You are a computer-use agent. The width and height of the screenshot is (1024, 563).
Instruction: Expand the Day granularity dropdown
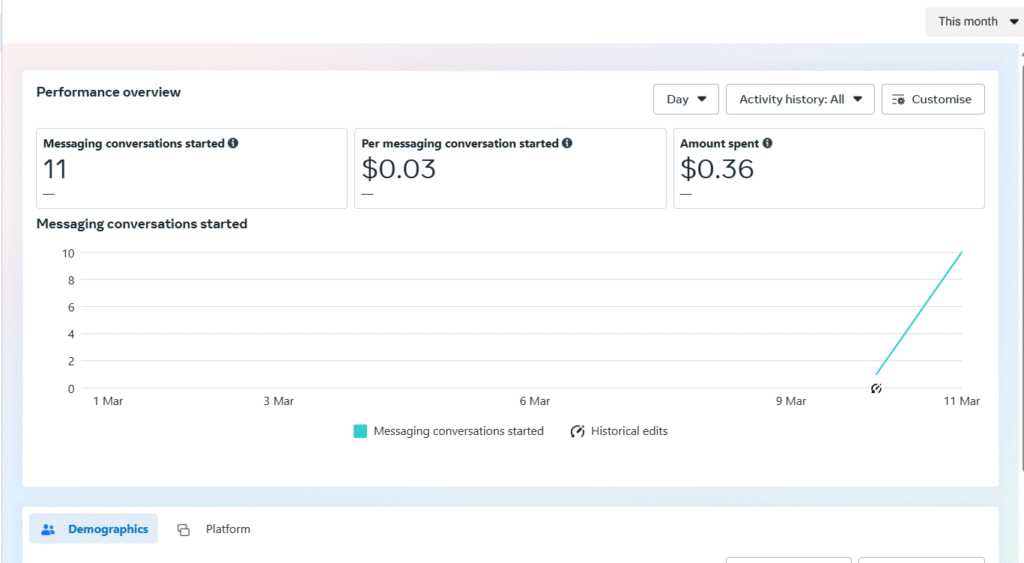[685, 99]
